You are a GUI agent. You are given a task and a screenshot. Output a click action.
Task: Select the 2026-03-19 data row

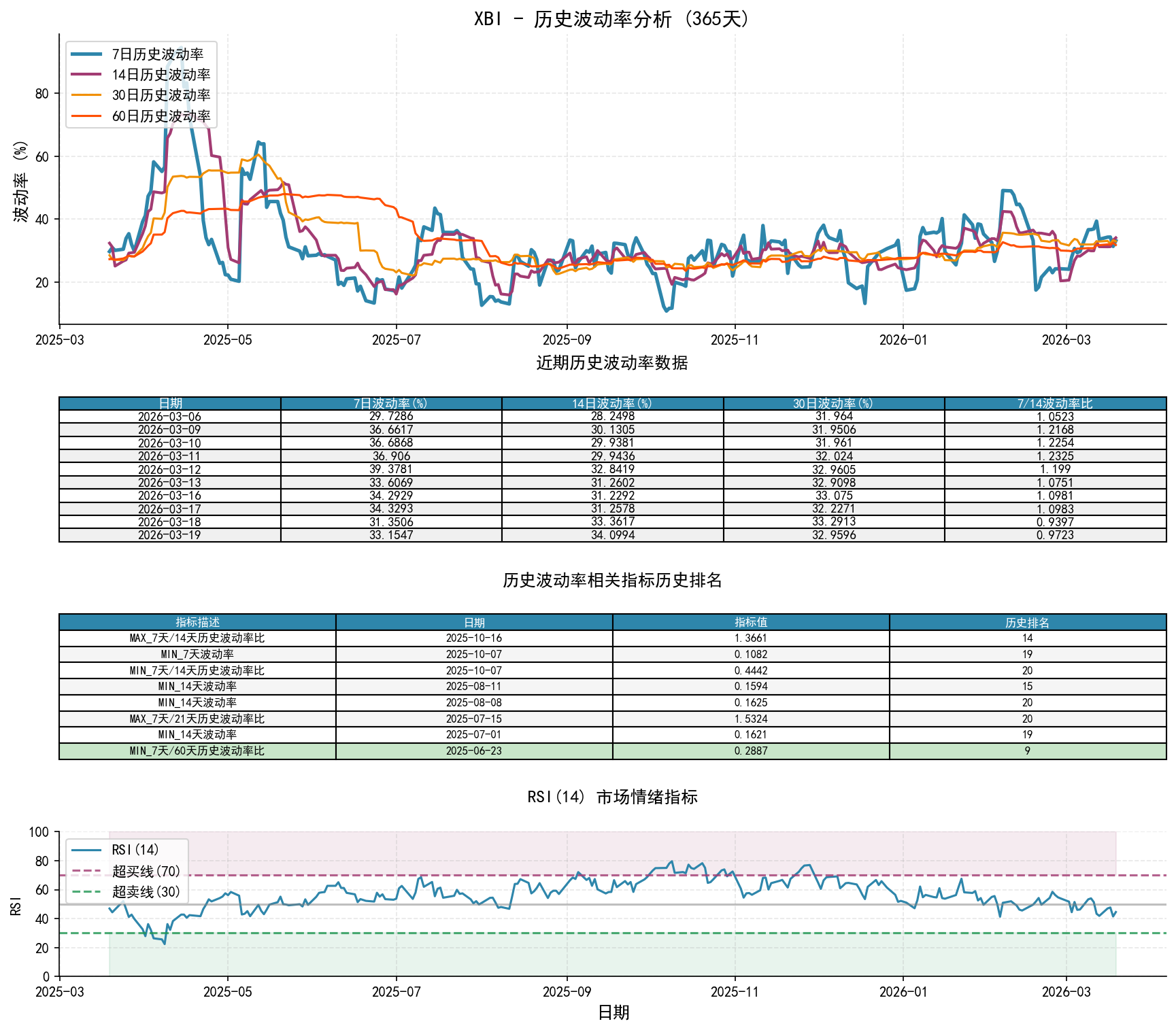(585, 534)
